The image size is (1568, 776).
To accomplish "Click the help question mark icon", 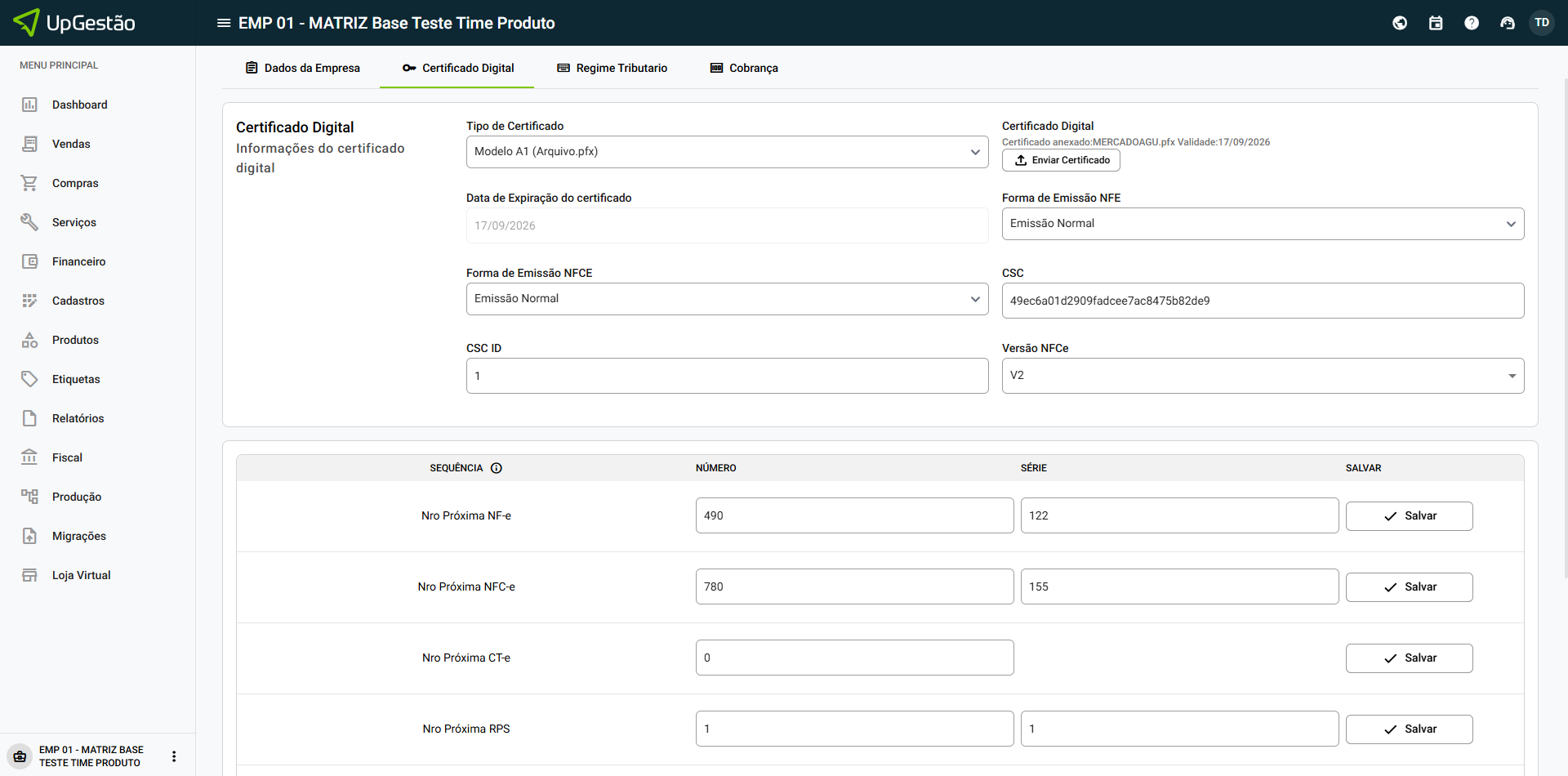I will [1472, 23].
